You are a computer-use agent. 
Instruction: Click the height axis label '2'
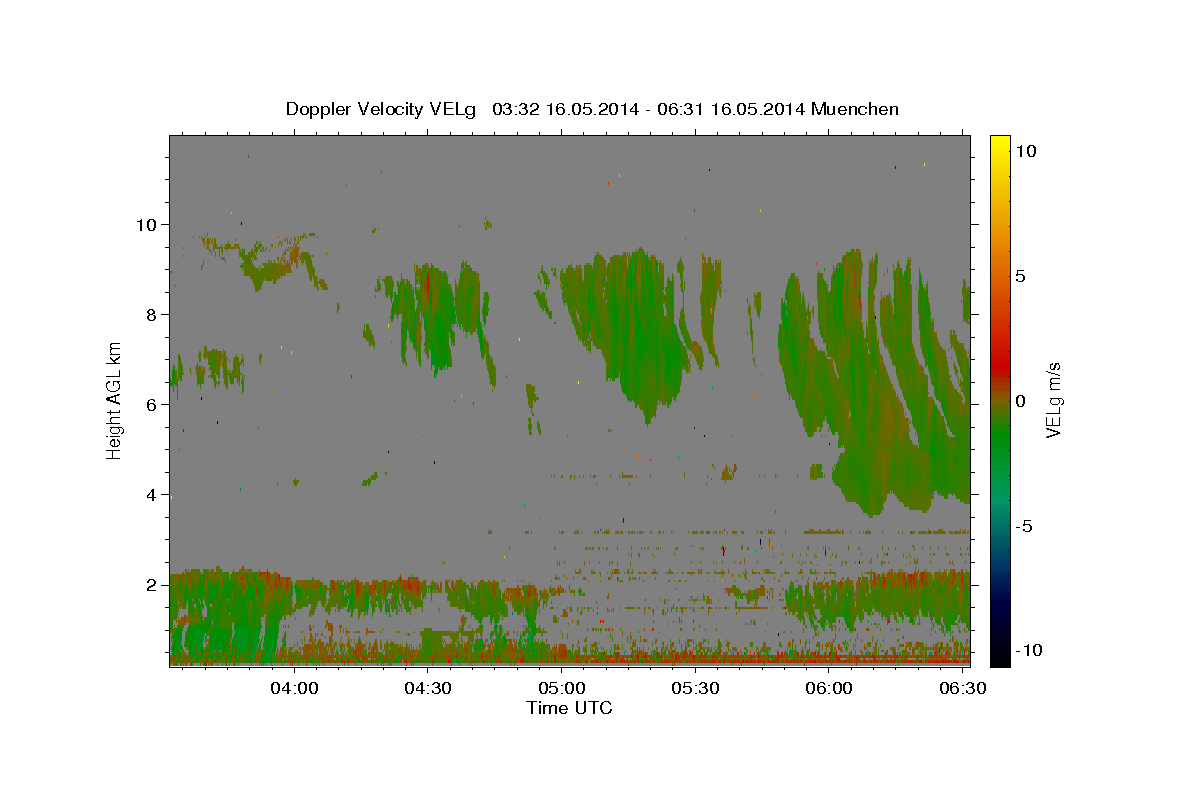click(149, 584)
